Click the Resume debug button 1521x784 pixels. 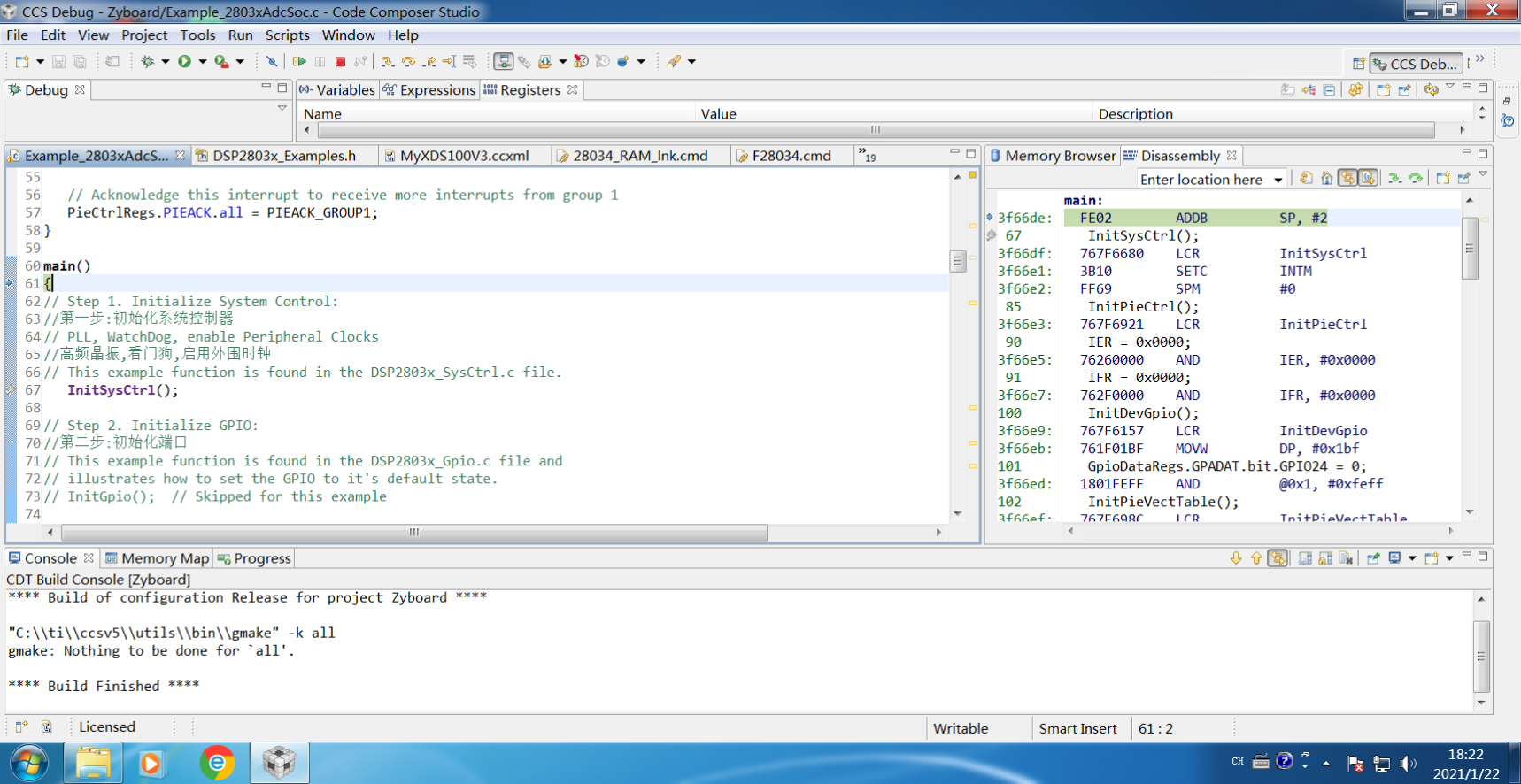coord(299,62)
